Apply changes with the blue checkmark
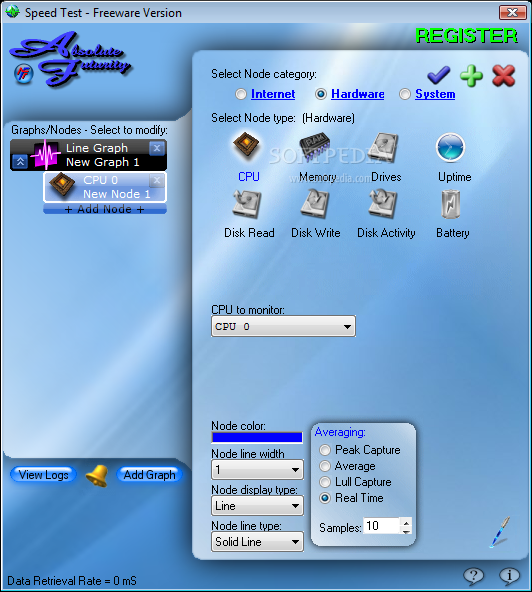 (439, 75)
